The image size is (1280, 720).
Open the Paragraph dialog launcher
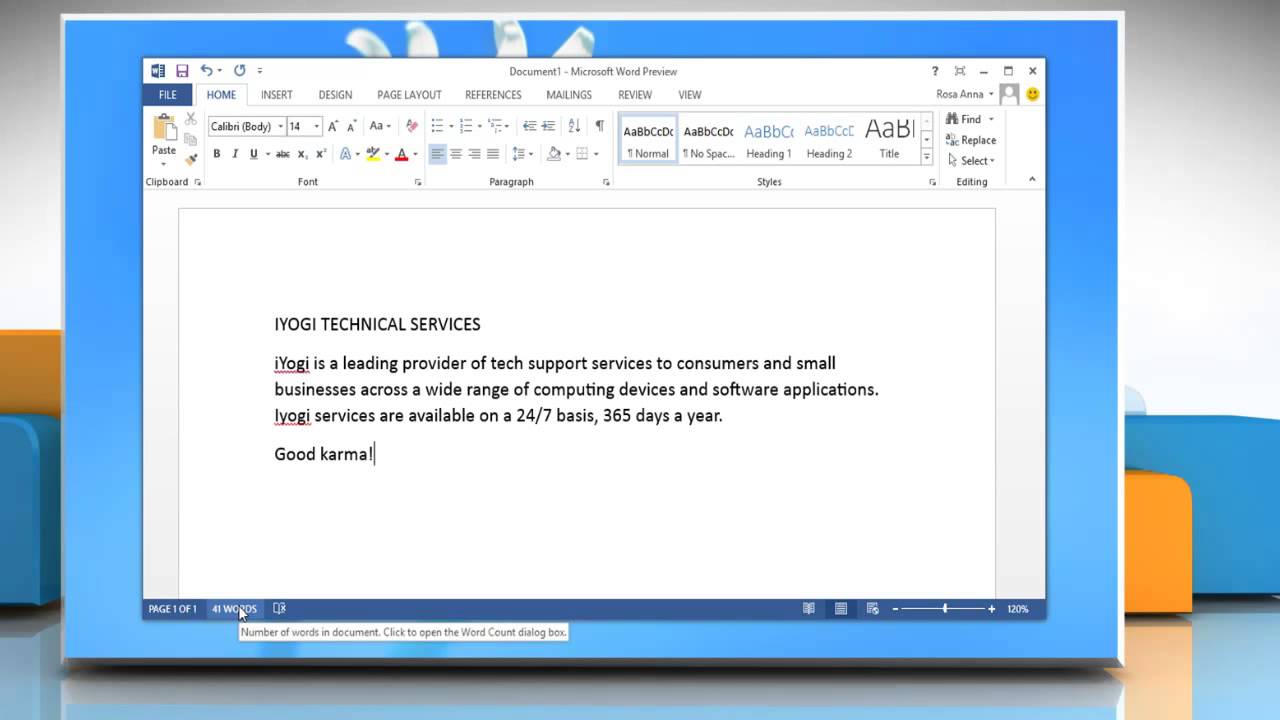pos(606,182)
